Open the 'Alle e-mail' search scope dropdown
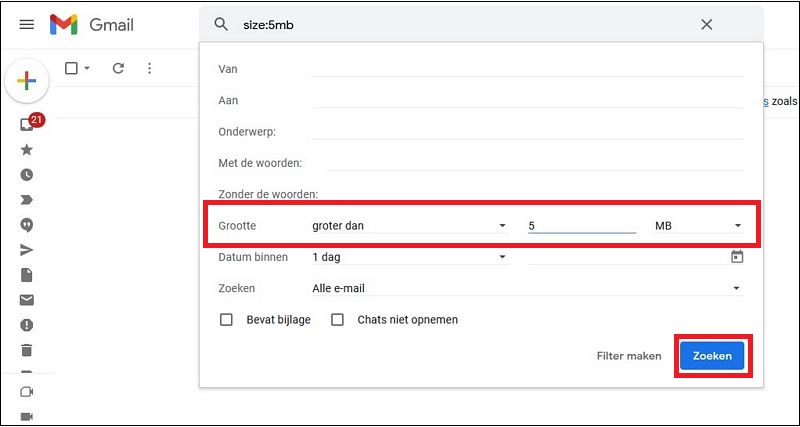Viewport: 800px width, 427px height. coord(528,288)
